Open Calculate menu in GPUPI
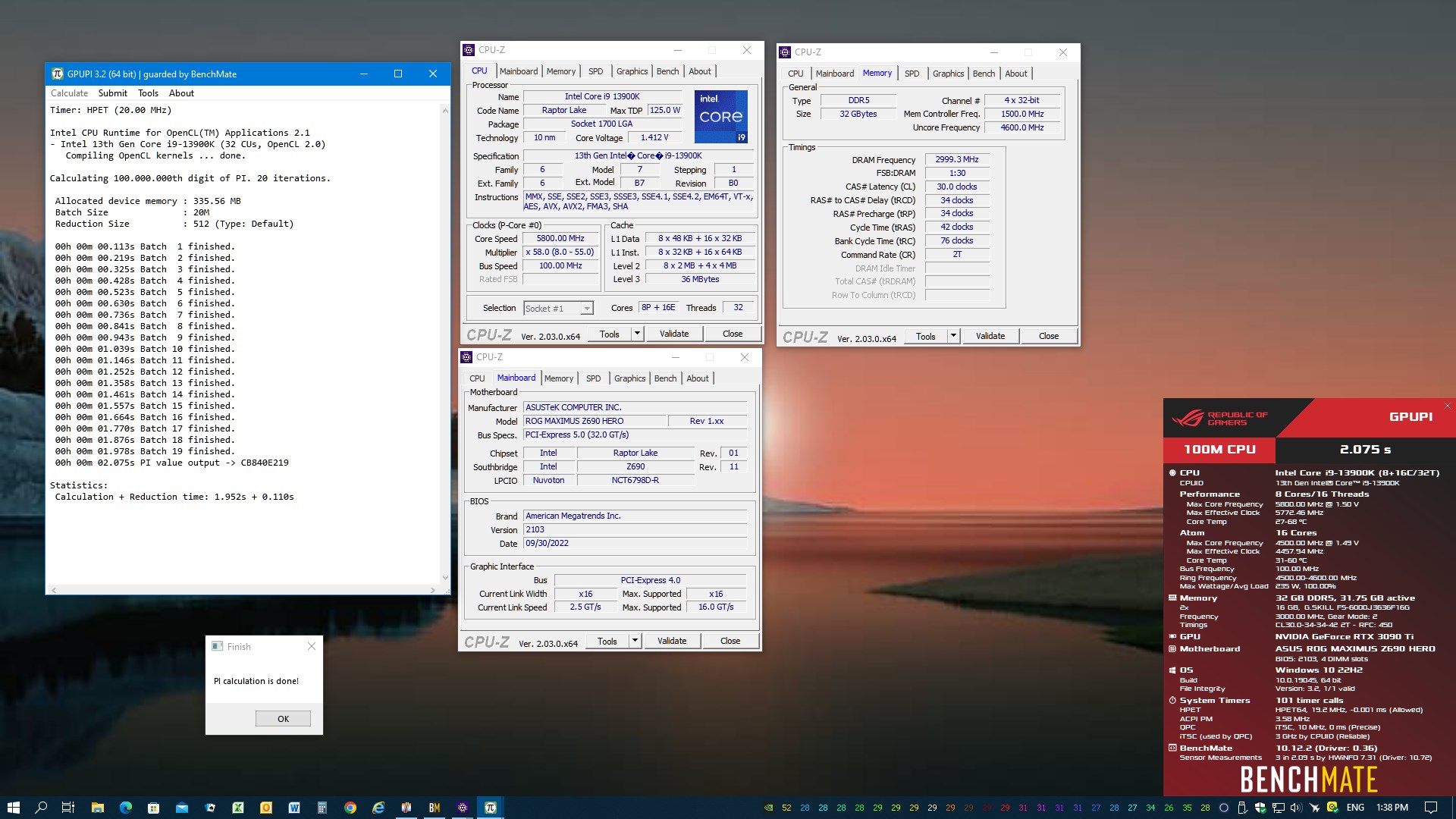This screenshot has width=1456, height=819. point(69,93)
